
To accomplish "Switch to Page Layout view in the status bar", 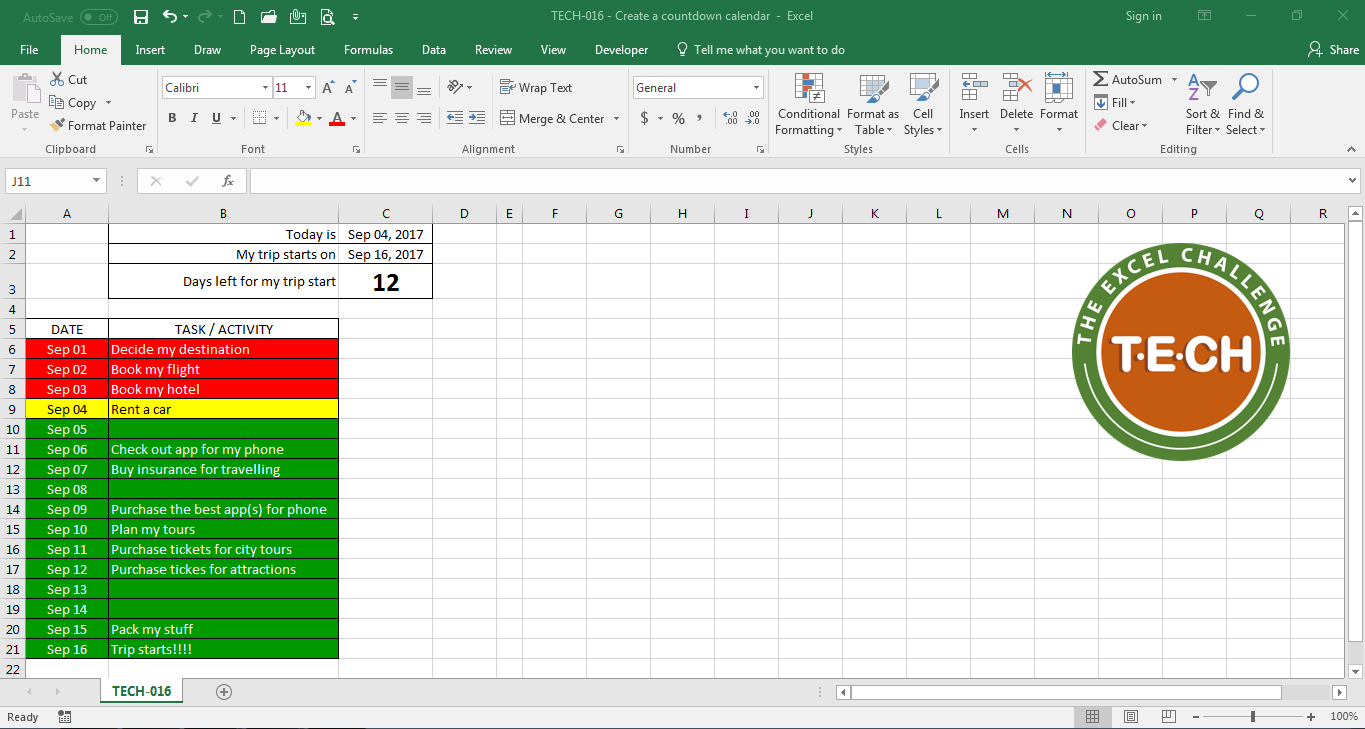I will point(1130,717).
